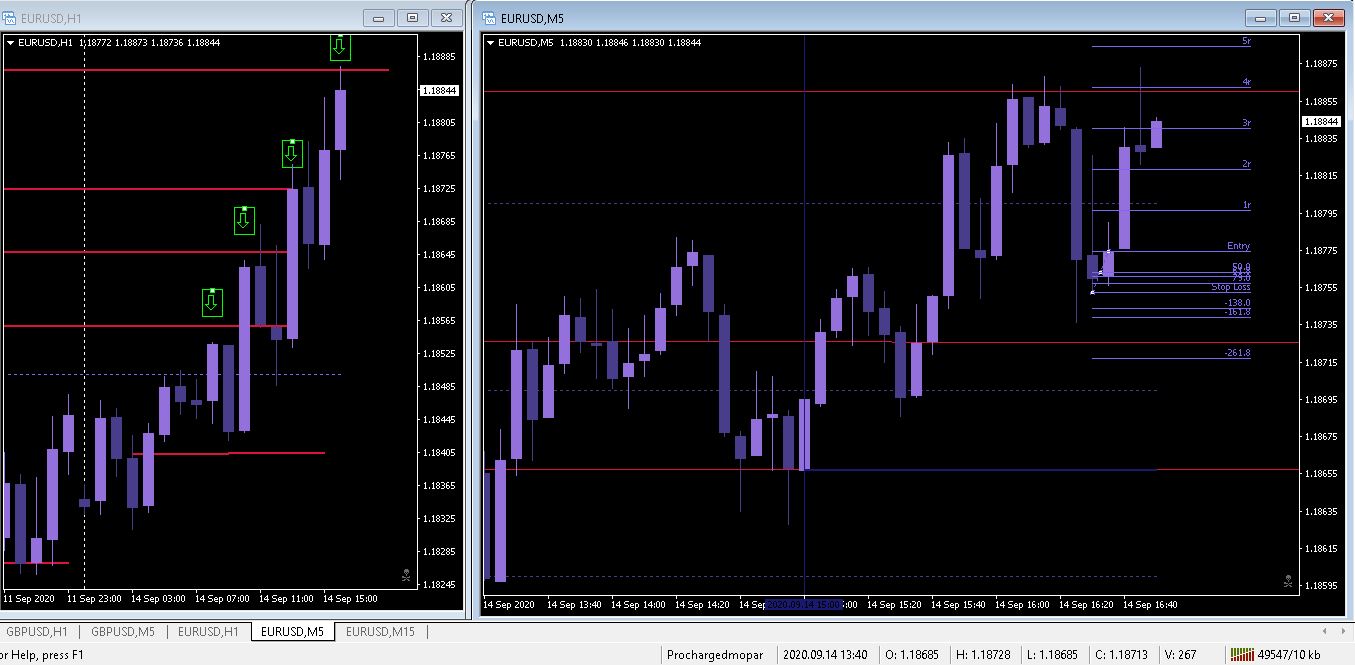This screenshot has width=1355, height=665.
Task: Close the EURUSD,H1 chart window
Action: (445, 17)
